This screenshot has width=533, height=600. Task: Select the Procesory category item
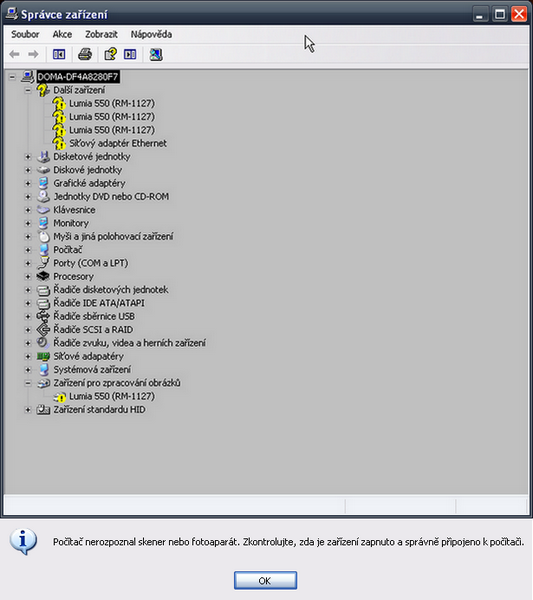(73, 277)
